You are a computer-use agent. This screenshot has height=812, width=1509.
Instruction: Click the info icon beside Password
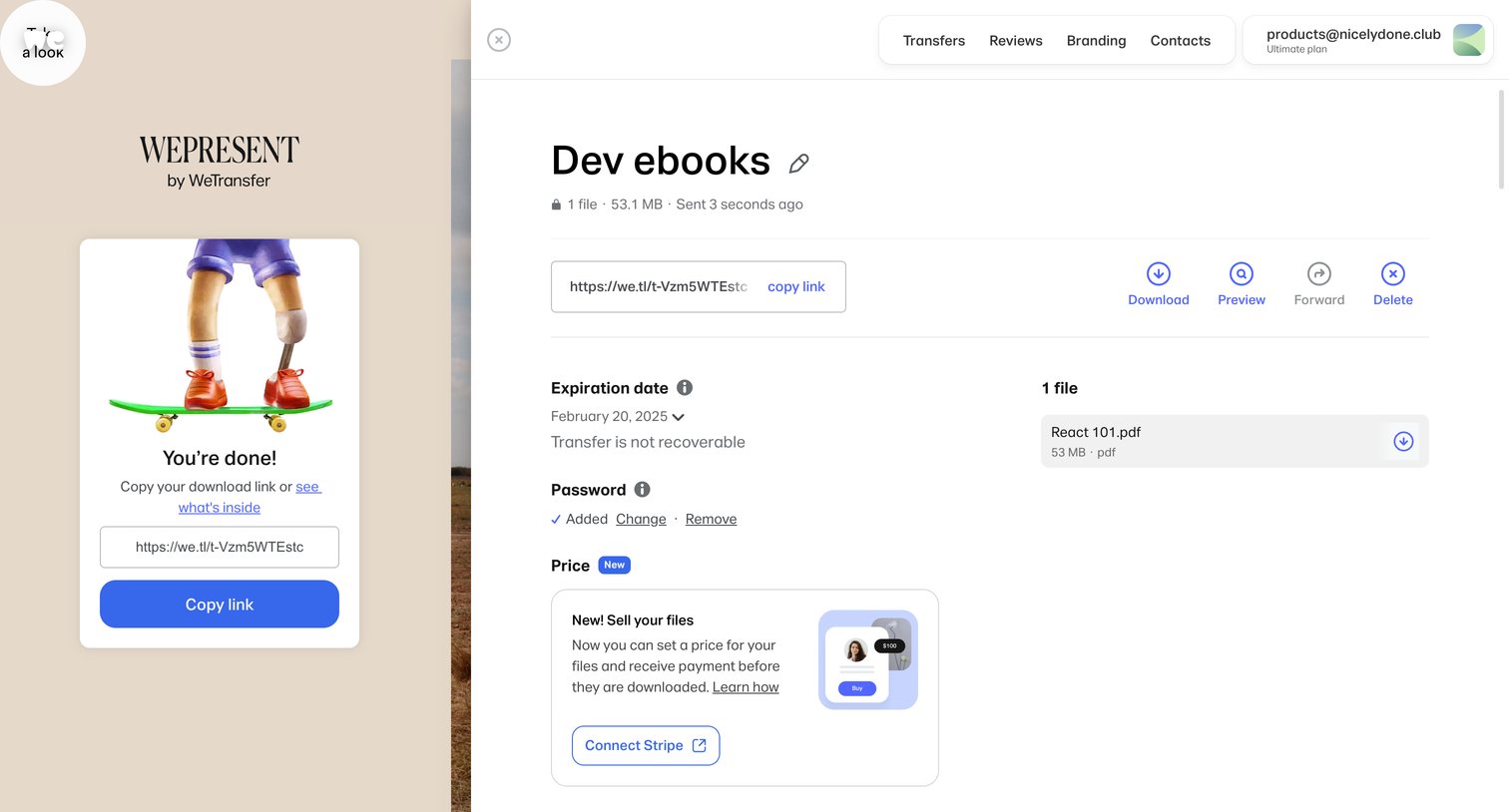point(642,489)
